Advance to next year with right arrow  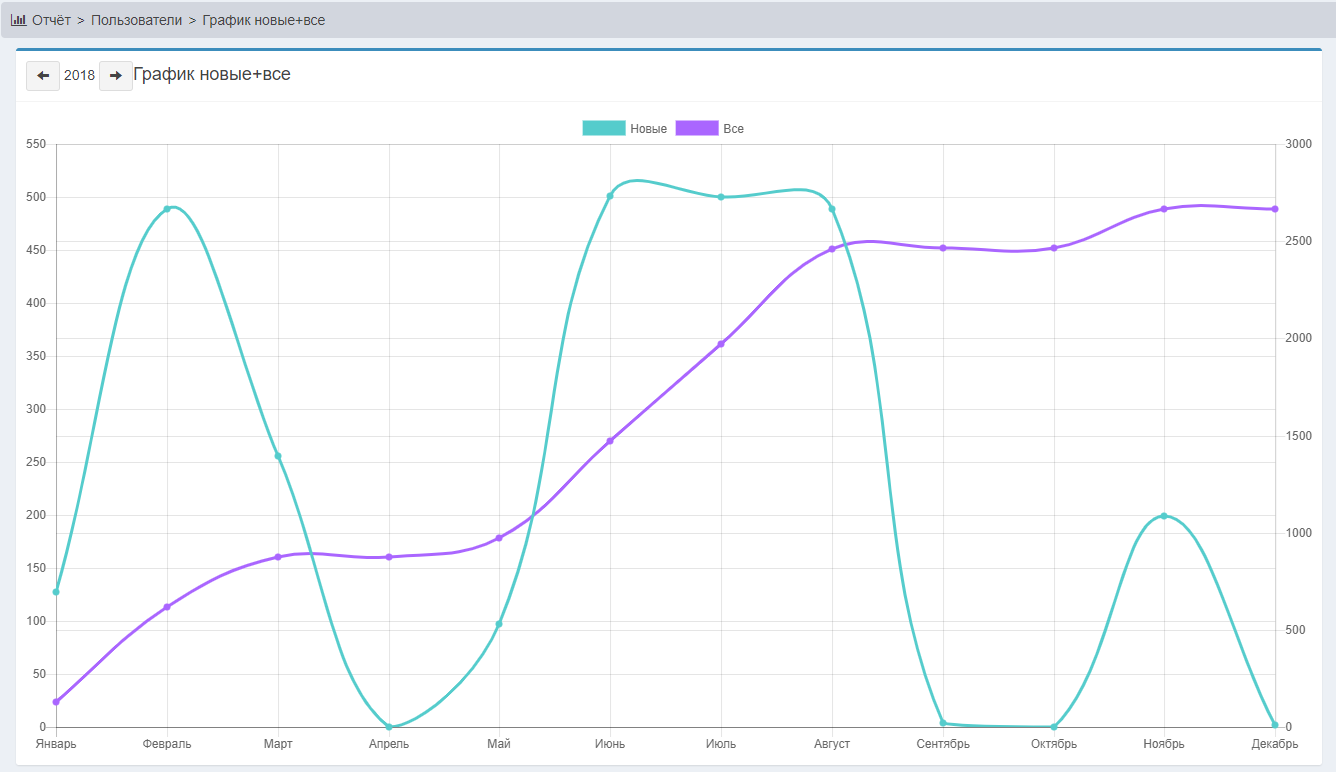tap(116, 76)
